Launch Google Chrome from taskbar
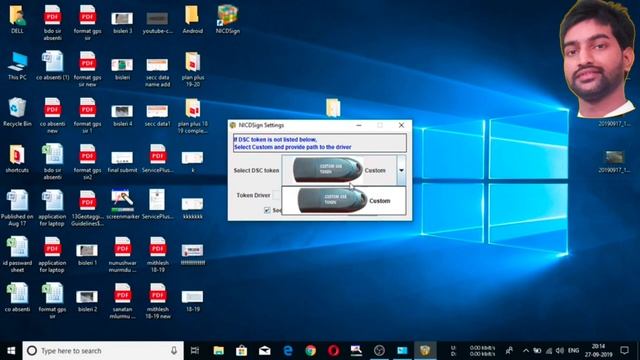The image size is (640, 360). (311, 351)
